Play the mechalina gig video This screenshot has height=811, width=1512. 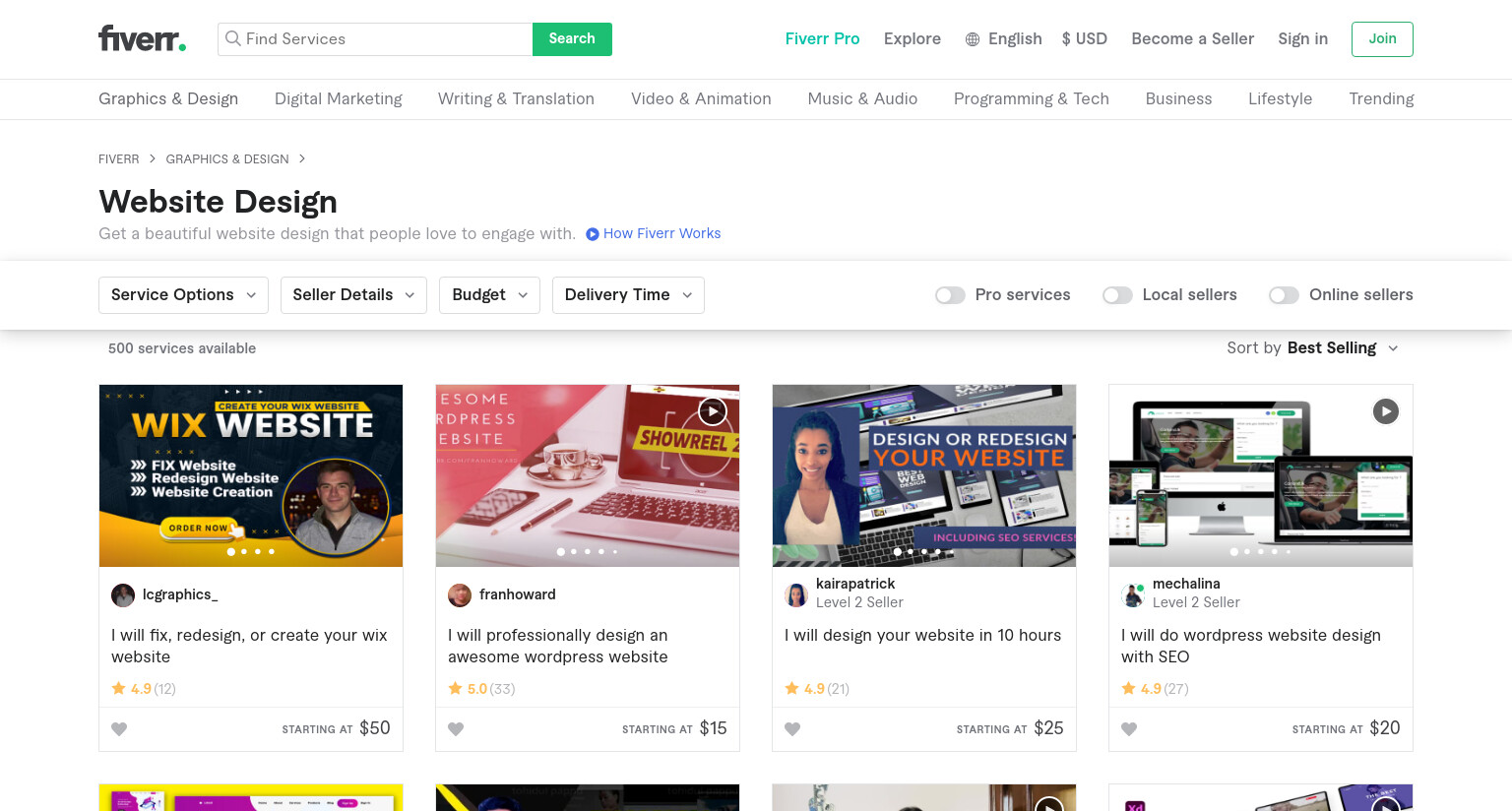[1386, 411]
